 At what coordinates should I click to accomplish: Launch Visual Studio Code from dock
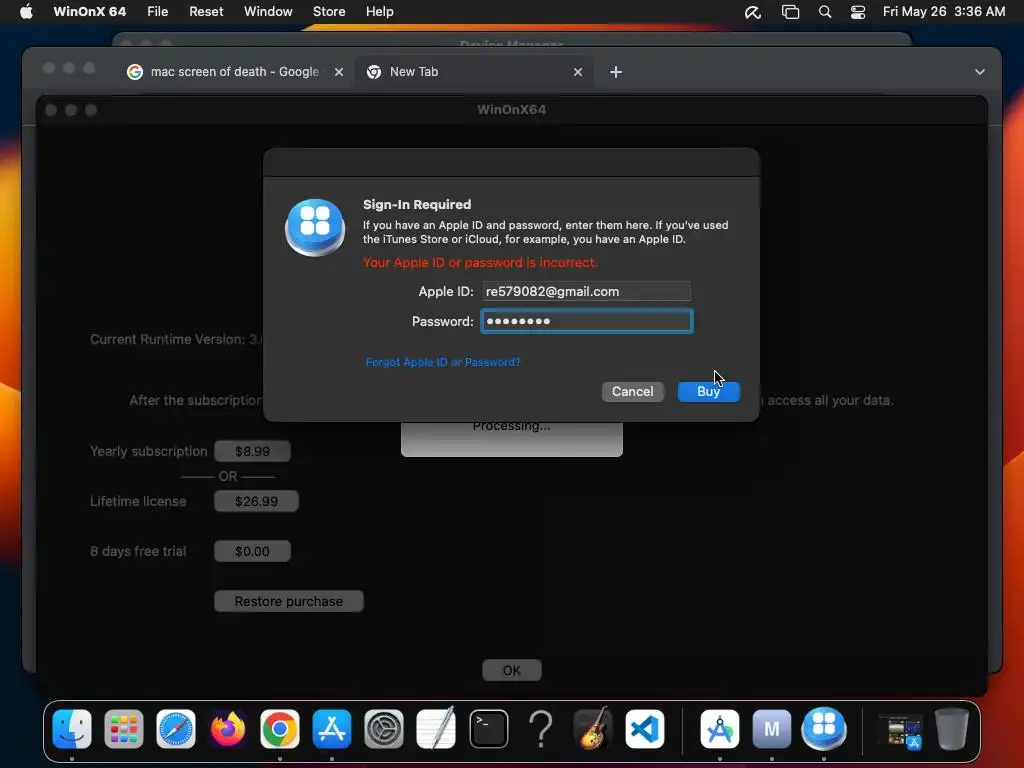click(x=645, y=729)
